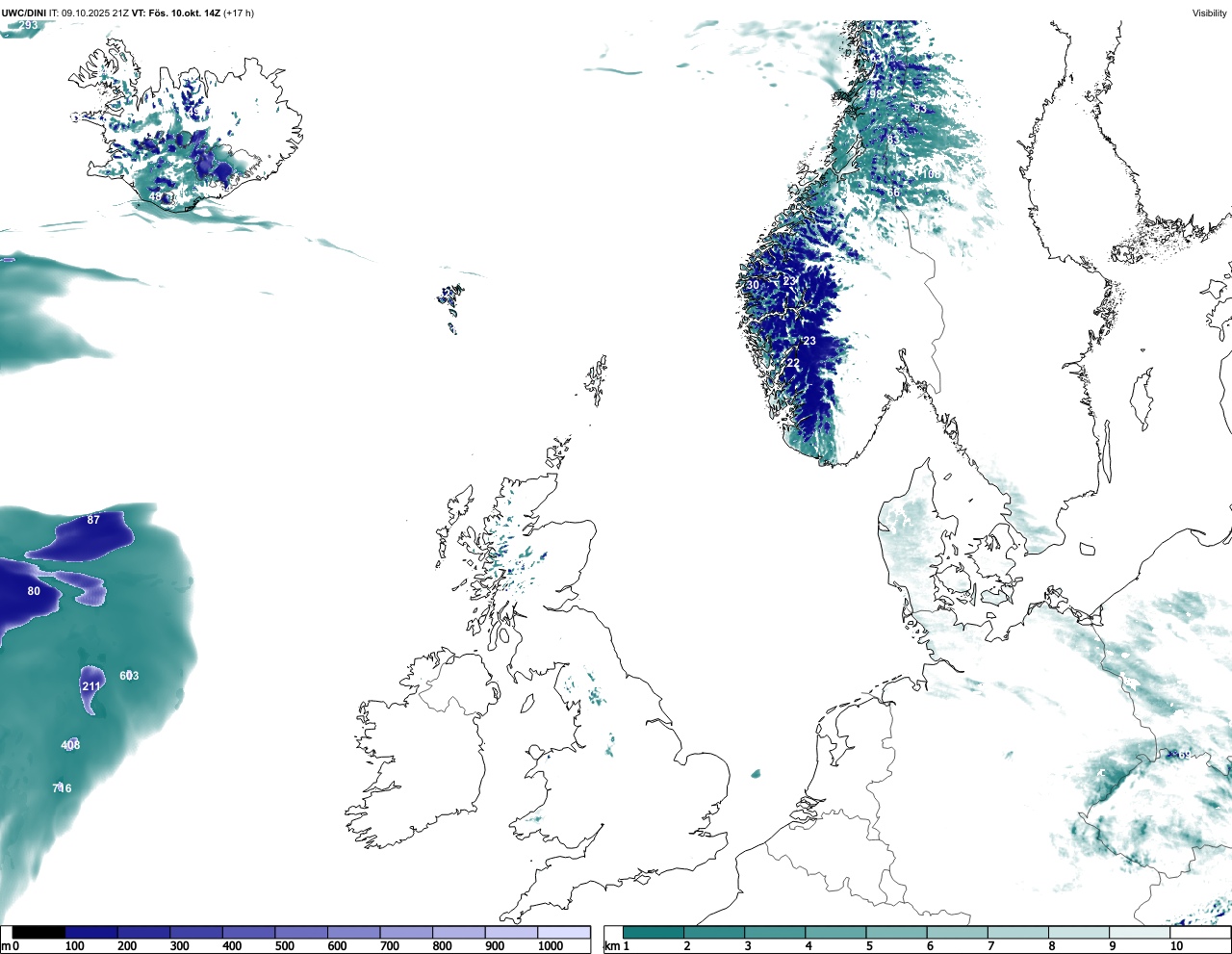1232x954 pixels.
Task: Click the 603 visibility value
Action: pyautogui.click(x=129, y=676)
